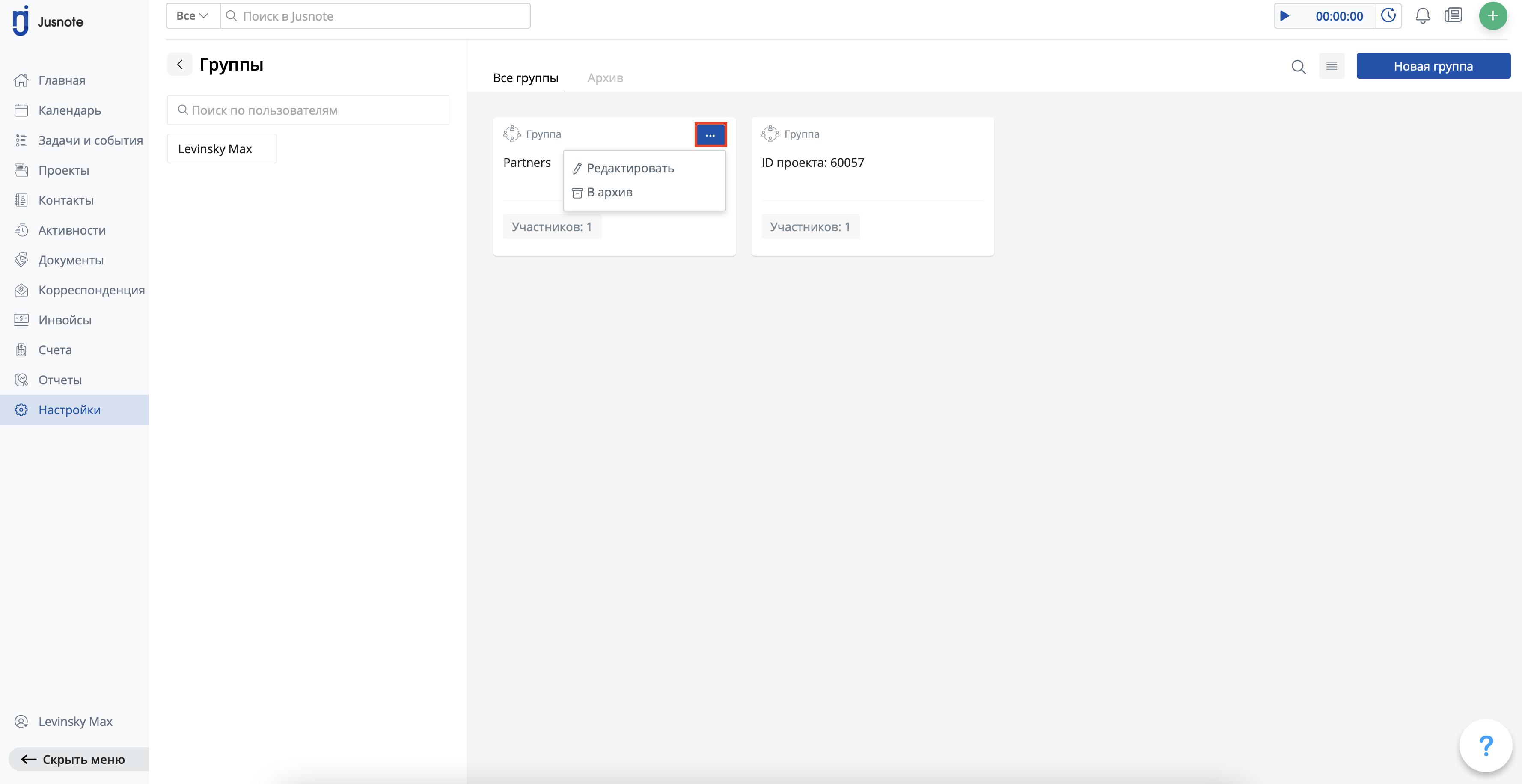1522x784 pixels.
Task: Click the green plus create button
Action: [1492, 16]
